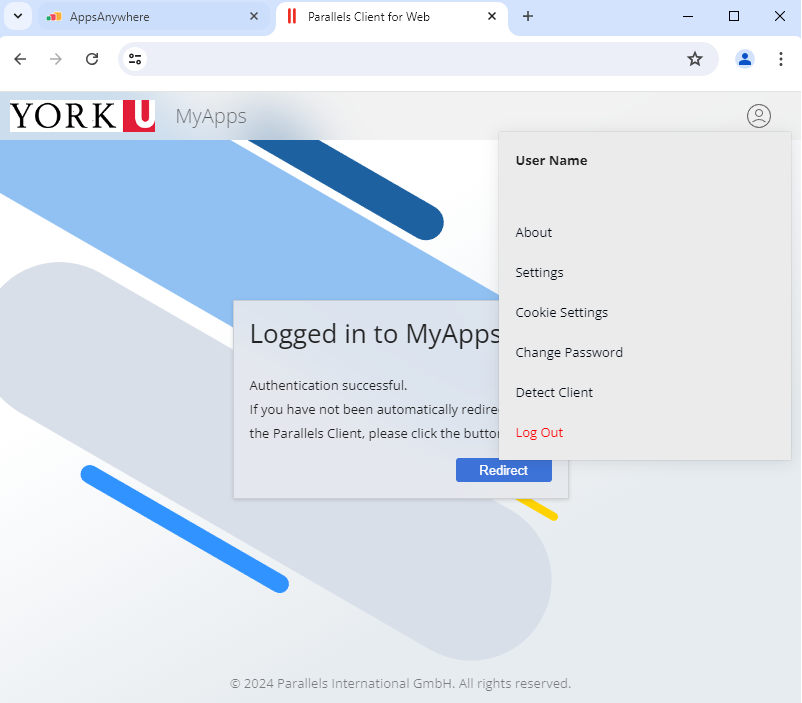Screen dimensions: 802x703
Task: Click the 'Authentication successful.' message
Action: tap(328, 385)
